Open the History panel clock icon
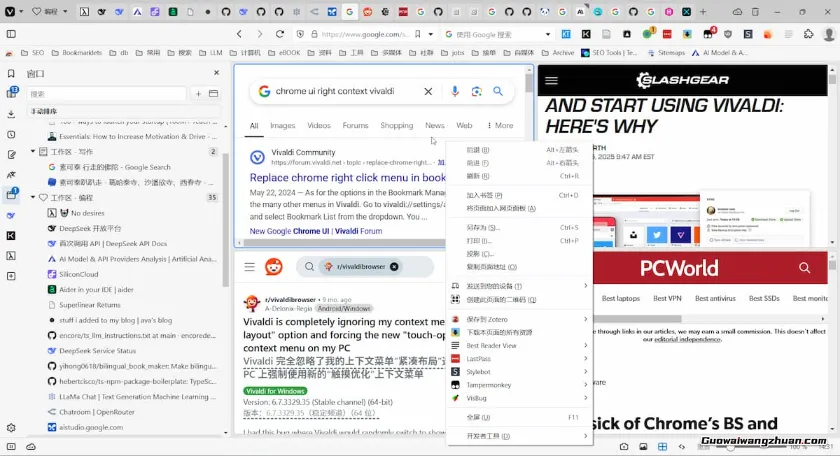This screenshot has width=840, height=456. point(11,134)
